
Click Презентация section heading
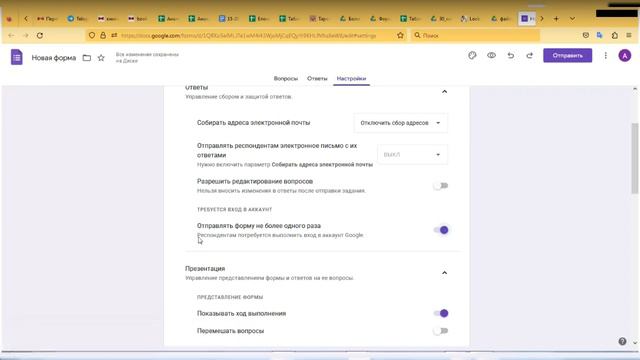pos(205,269)
